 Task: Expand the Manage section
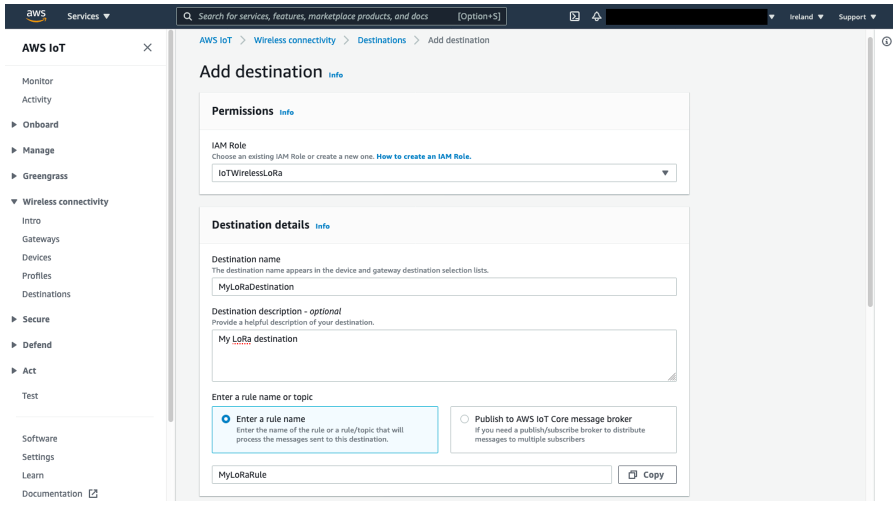14,150
